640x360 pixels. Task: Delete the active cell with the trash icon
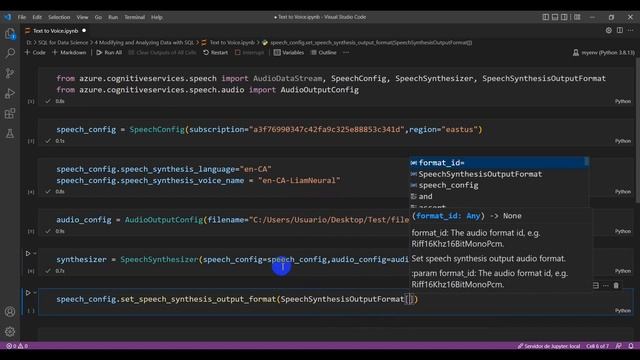pos(616,286)
